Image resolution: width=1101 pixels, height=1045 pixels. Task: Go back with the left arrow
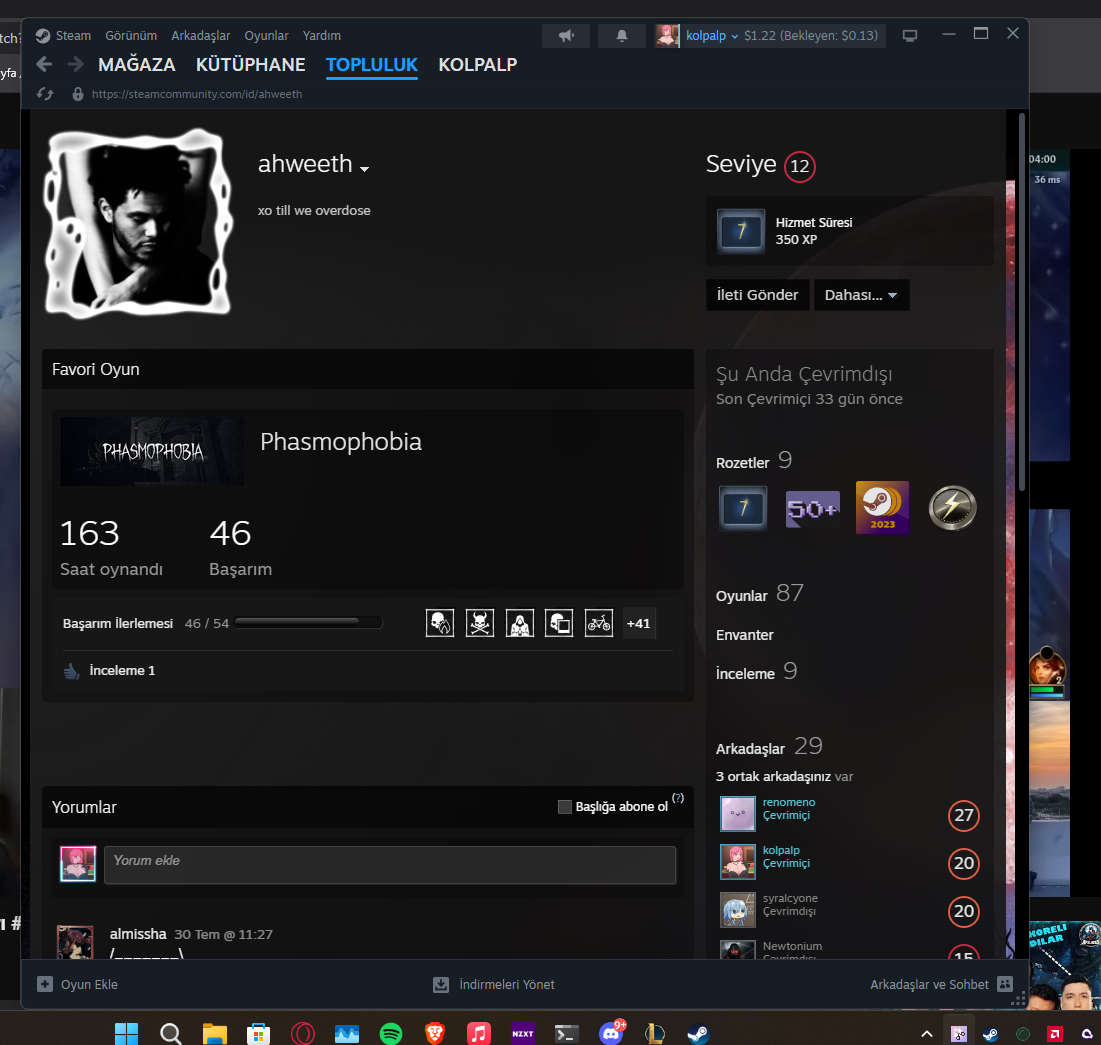coord(44,65)
